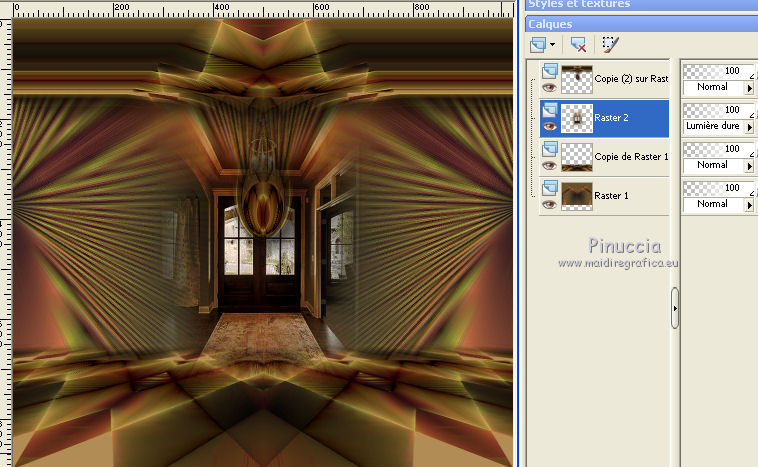Click Normal blend mode of Copie (2) sur Raster
The image size is (758, 467).
pos(714,88)
